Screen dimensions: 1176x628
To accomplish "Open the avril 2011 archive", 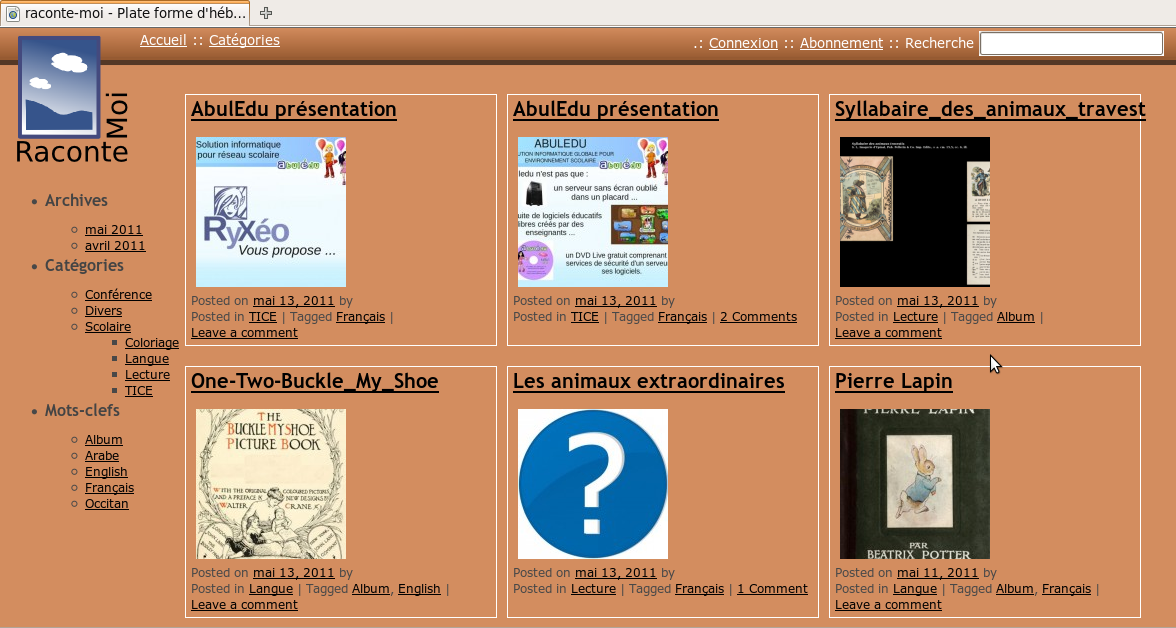I will point(115,245).
